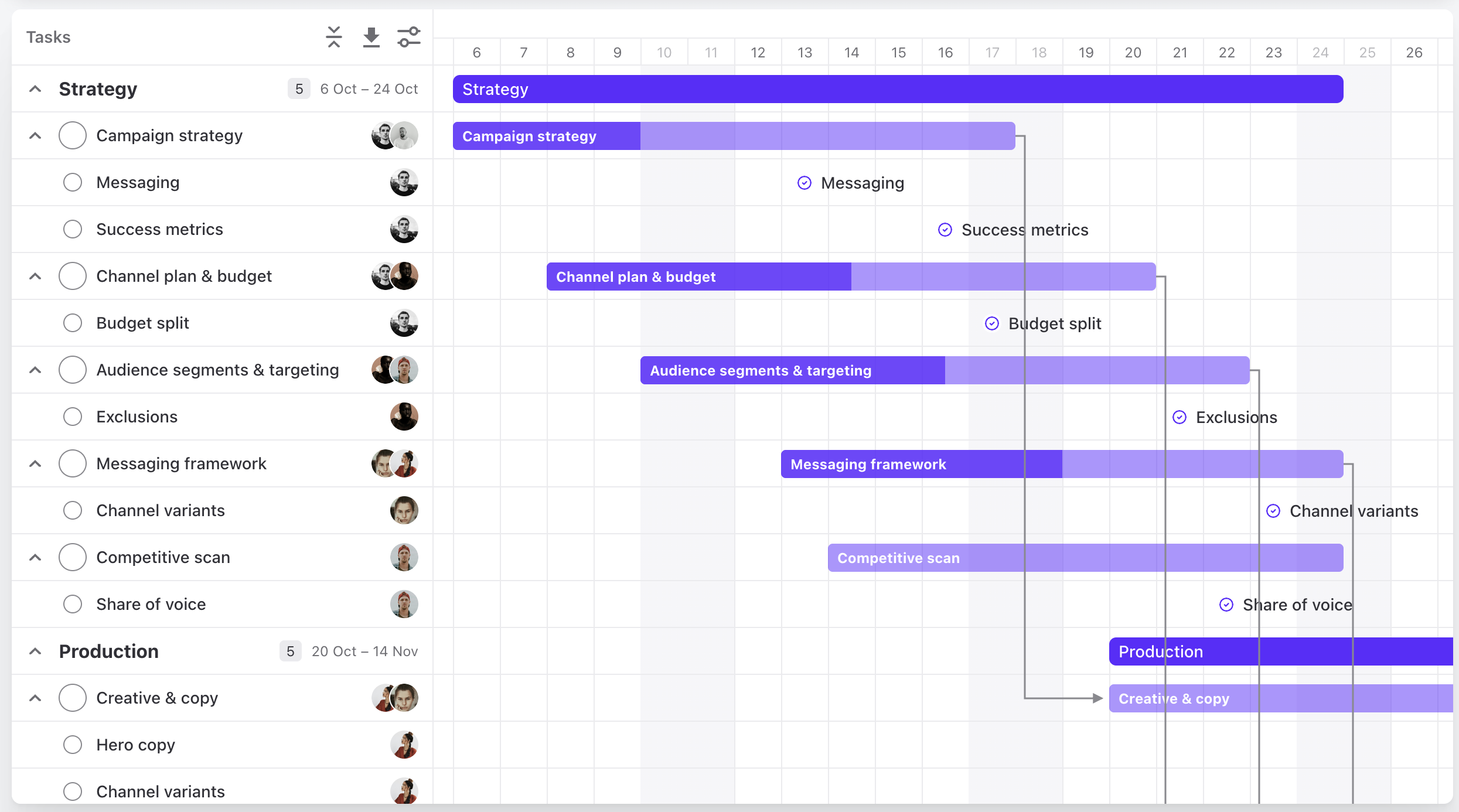Select the Strategy group bar in timeline
Image resolution: width=1459 pixels, height=812 pixels.
click(898, 89)
